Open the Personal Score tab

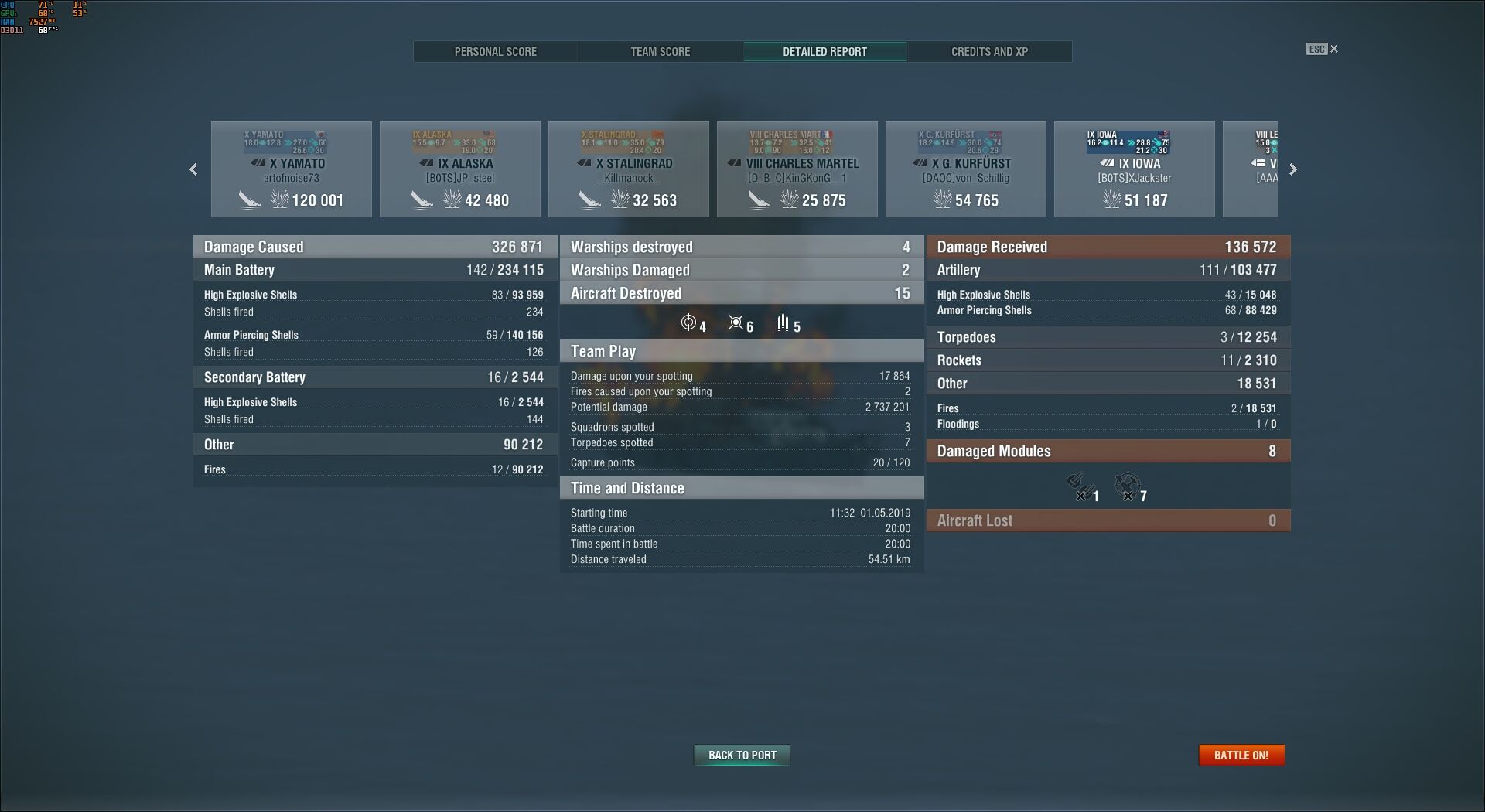[x=496, y=52]
